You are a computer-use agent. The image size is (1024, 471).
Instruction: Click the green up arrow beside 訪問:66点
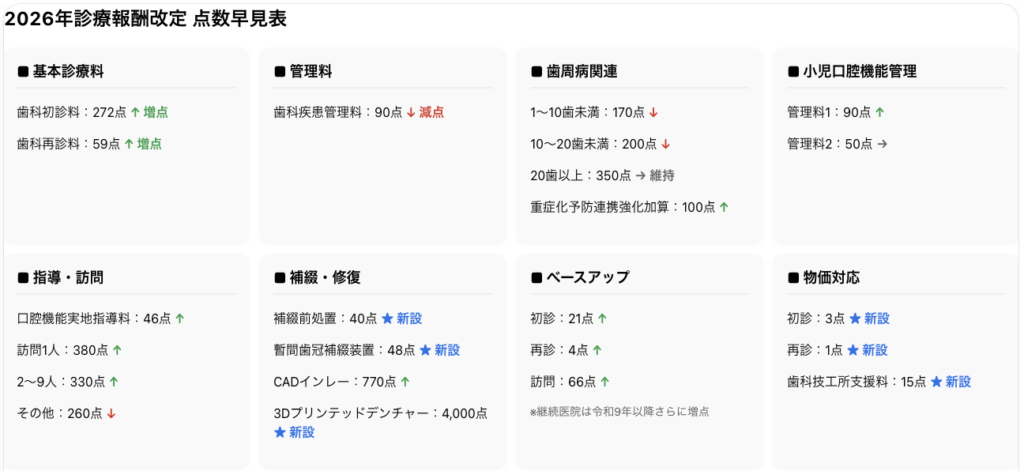coord(605,382)
